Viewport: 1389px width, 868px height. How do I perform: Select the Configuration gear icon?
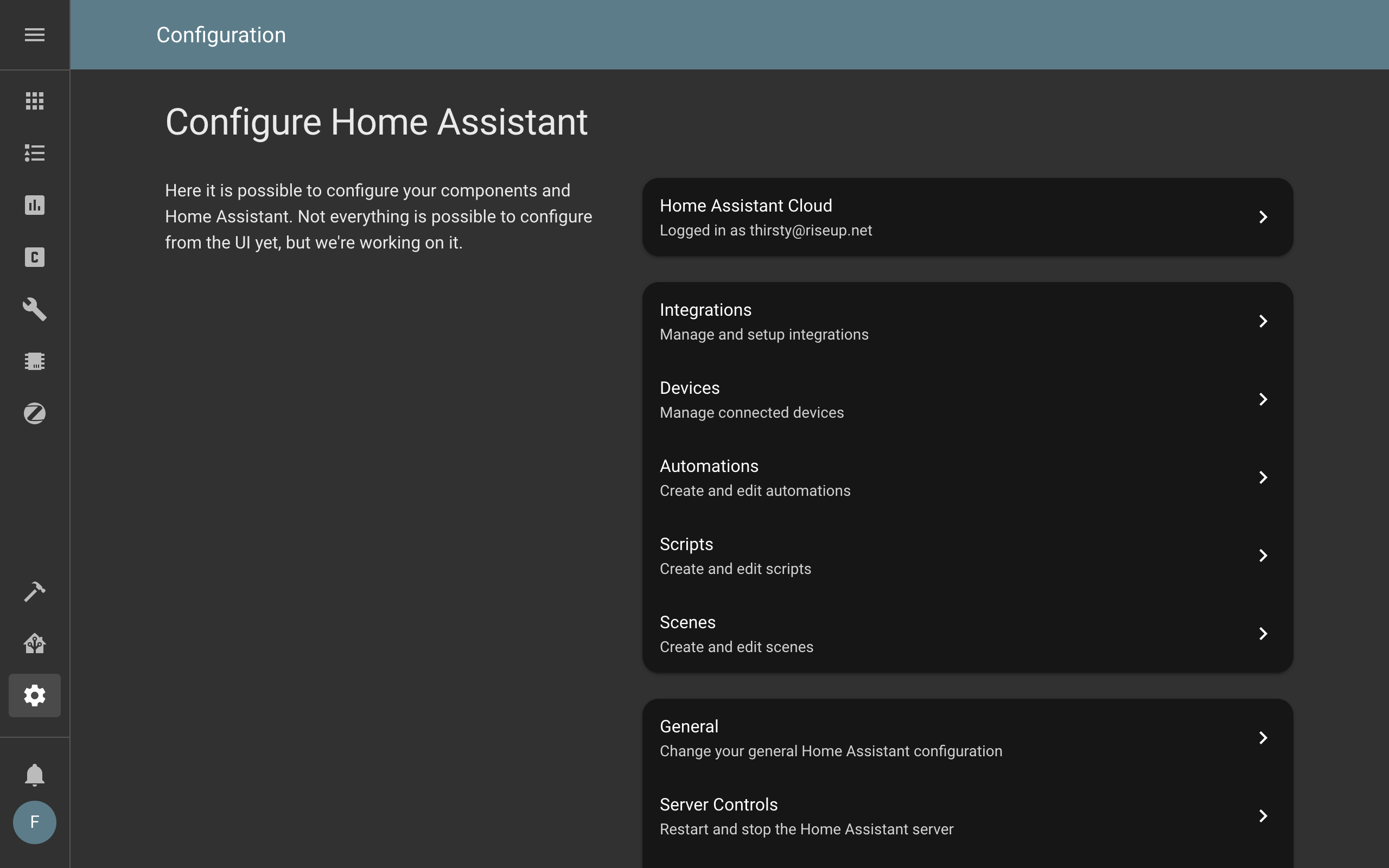pyautogui.click(x=34, y=695)
